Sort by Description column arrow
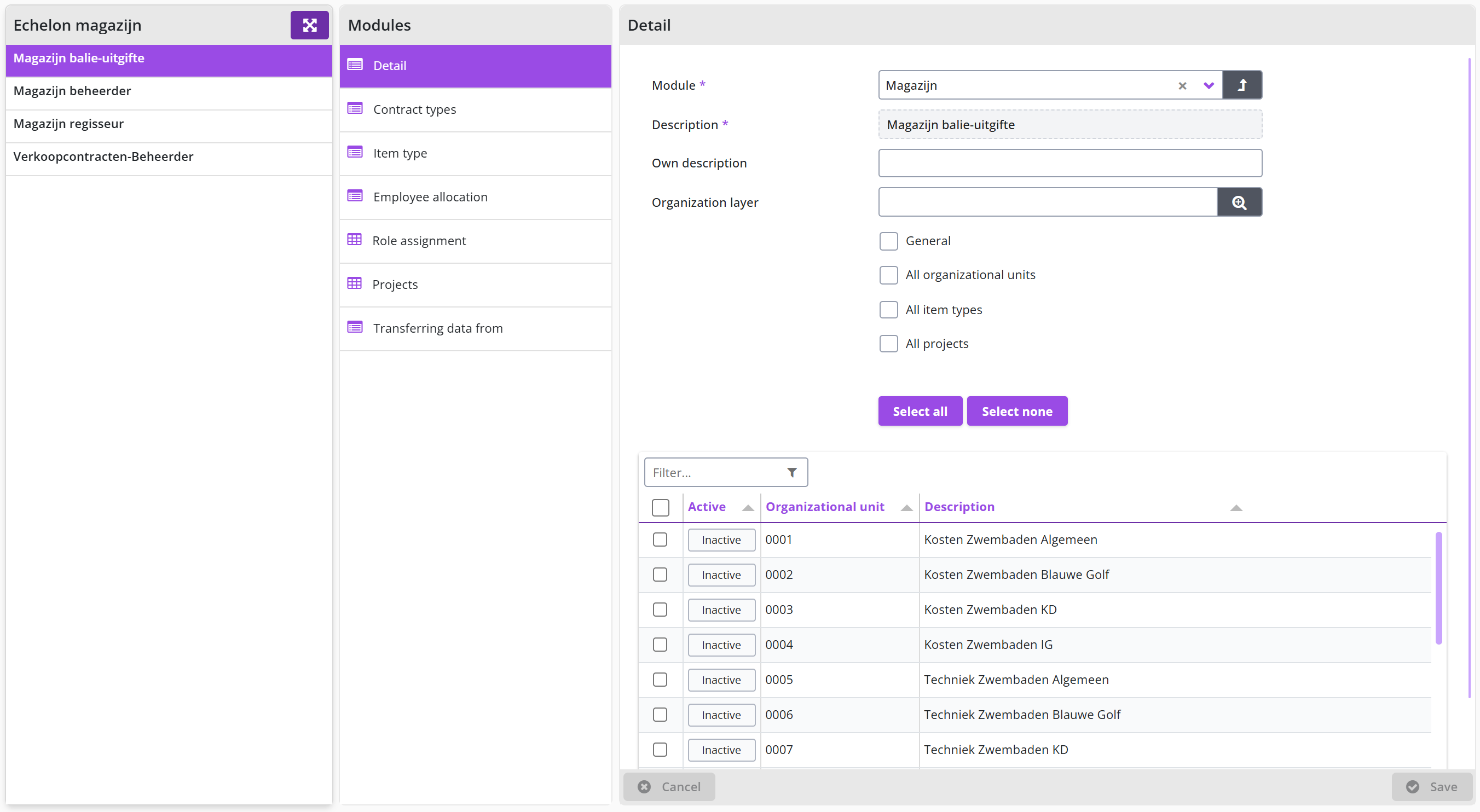 (x=1236, y=508)
